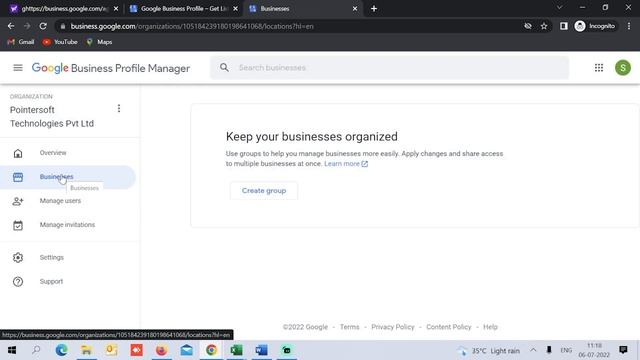The width and height of the screenshot is (640, 360).
Task: Click the Support question mark icon
Action: (18, 282)
